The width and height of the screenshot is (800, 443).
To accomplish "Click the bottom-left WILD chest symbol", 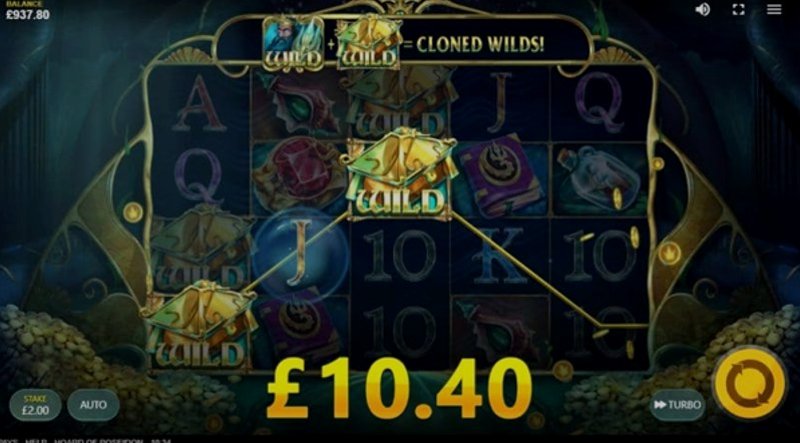I will pos(200,325).
